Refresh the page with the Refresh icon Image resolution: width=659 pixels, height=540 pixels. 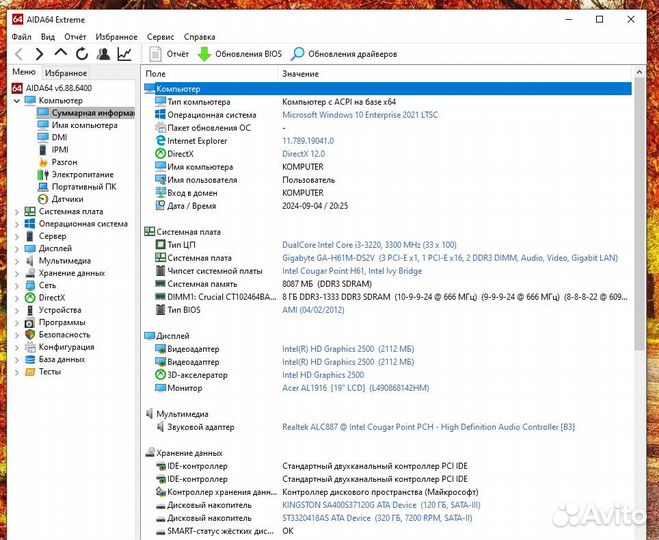click(x=82, y=54)
